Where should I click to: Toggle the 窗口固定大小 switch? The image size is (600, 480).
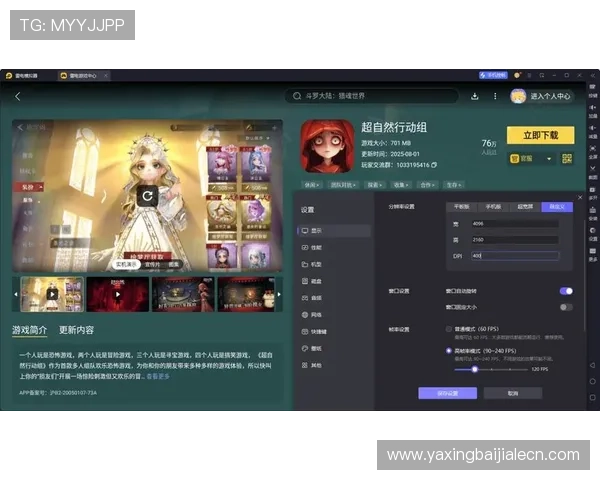pos(566,307)
